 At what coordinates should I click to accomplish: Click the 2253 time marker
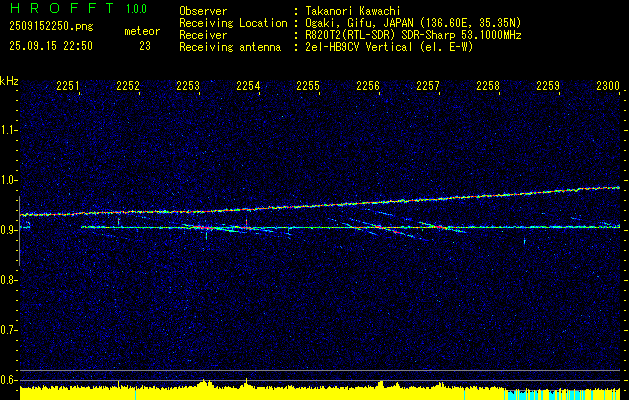pos(188,86)
